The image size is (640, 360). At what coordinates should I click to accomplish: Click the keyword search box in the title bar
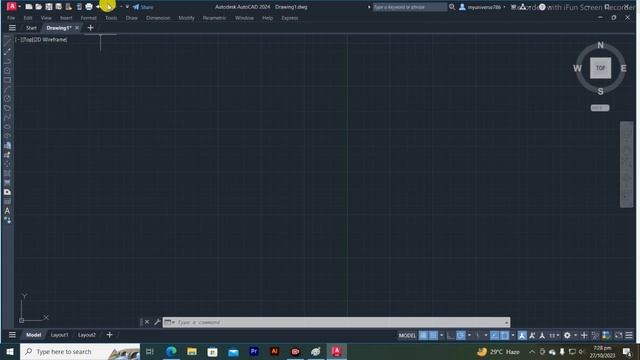click(410, 7)
